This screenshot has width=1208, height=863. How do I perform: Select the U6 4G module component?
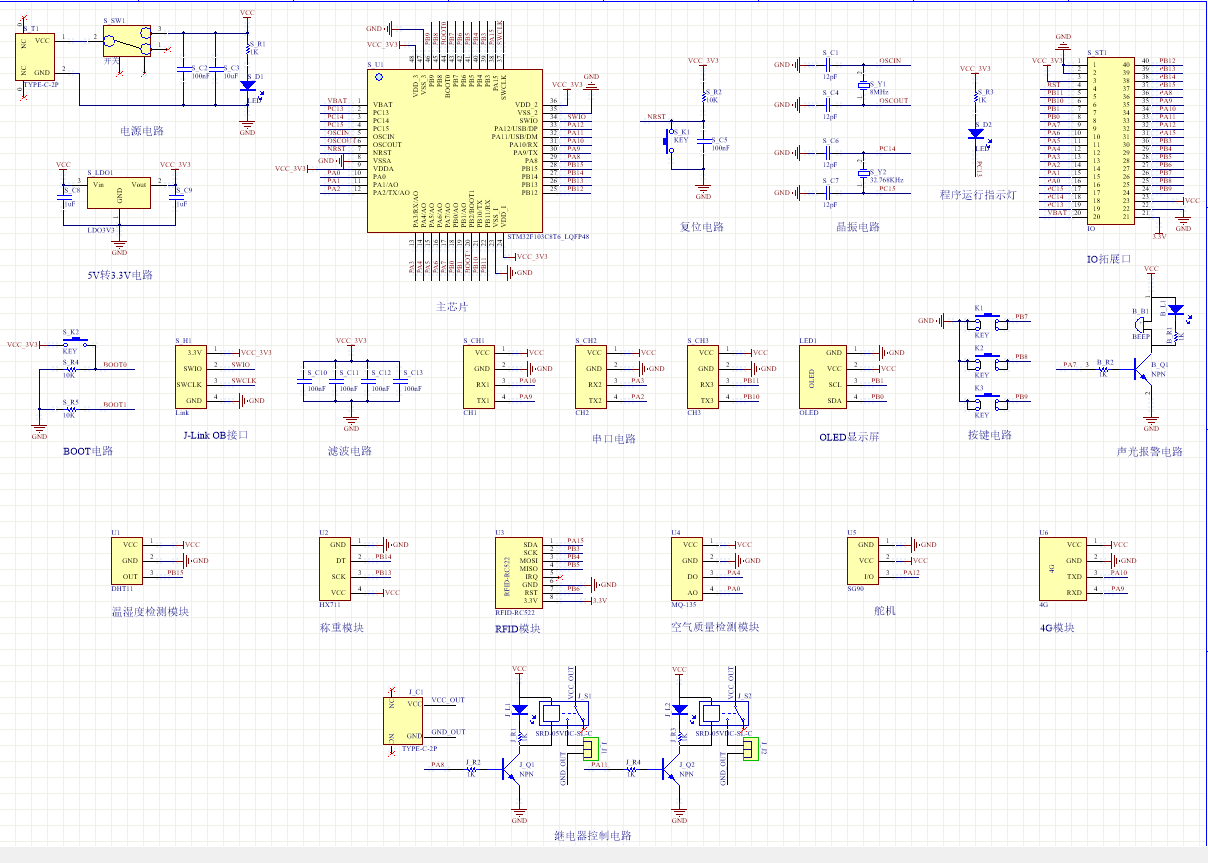click(1063, 569)
